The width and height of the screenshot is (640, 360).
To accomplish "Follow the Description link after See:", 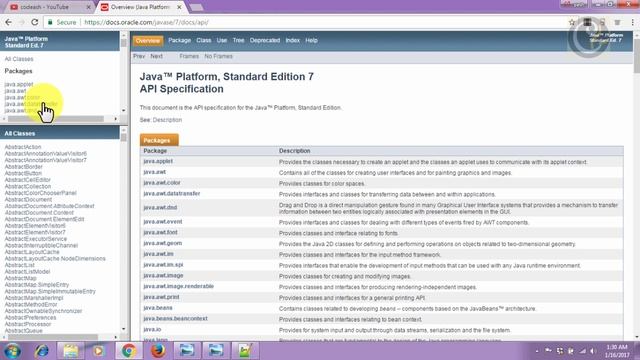I will [x=167, y=120].
